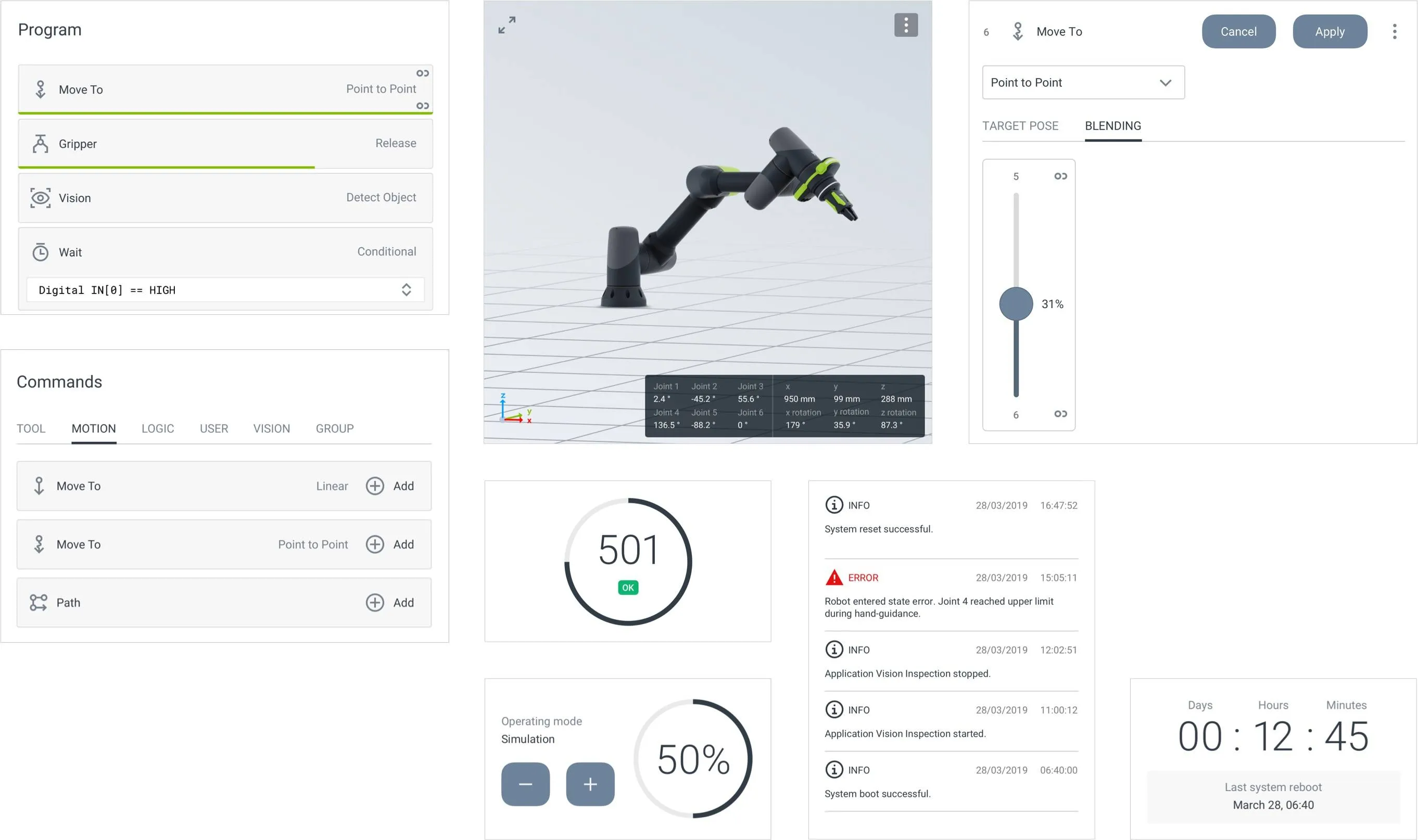Open the LOGIC commands tab

point(157,428)
